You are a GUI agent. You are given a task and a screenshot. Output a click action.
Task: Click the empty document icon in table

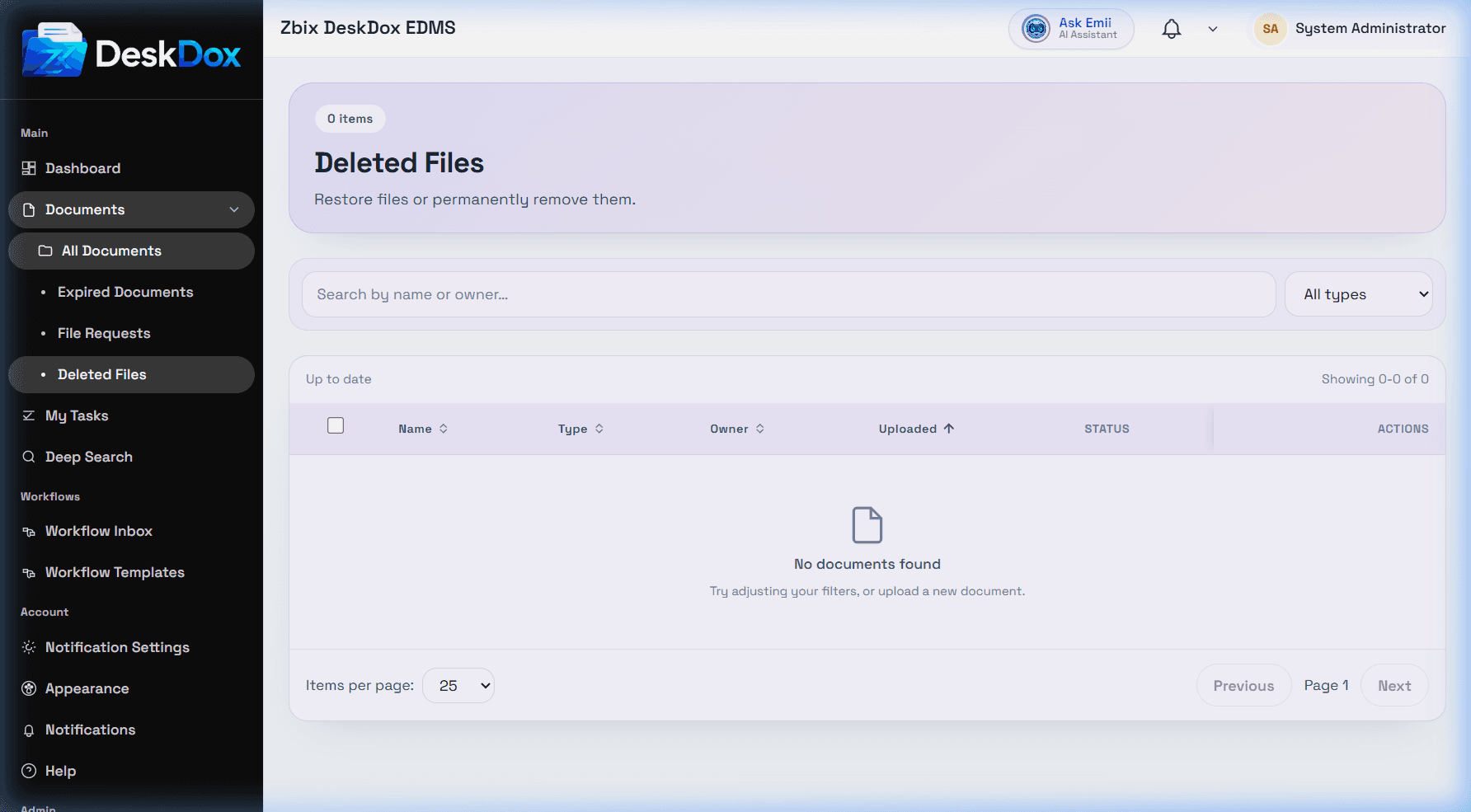point(867,525)
